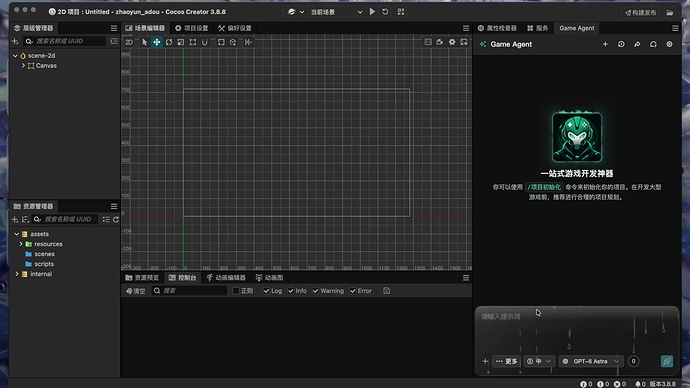Screen dimensions: 690x388
Task: Click the circular 0 counter badge
Action: click(633, 361)
